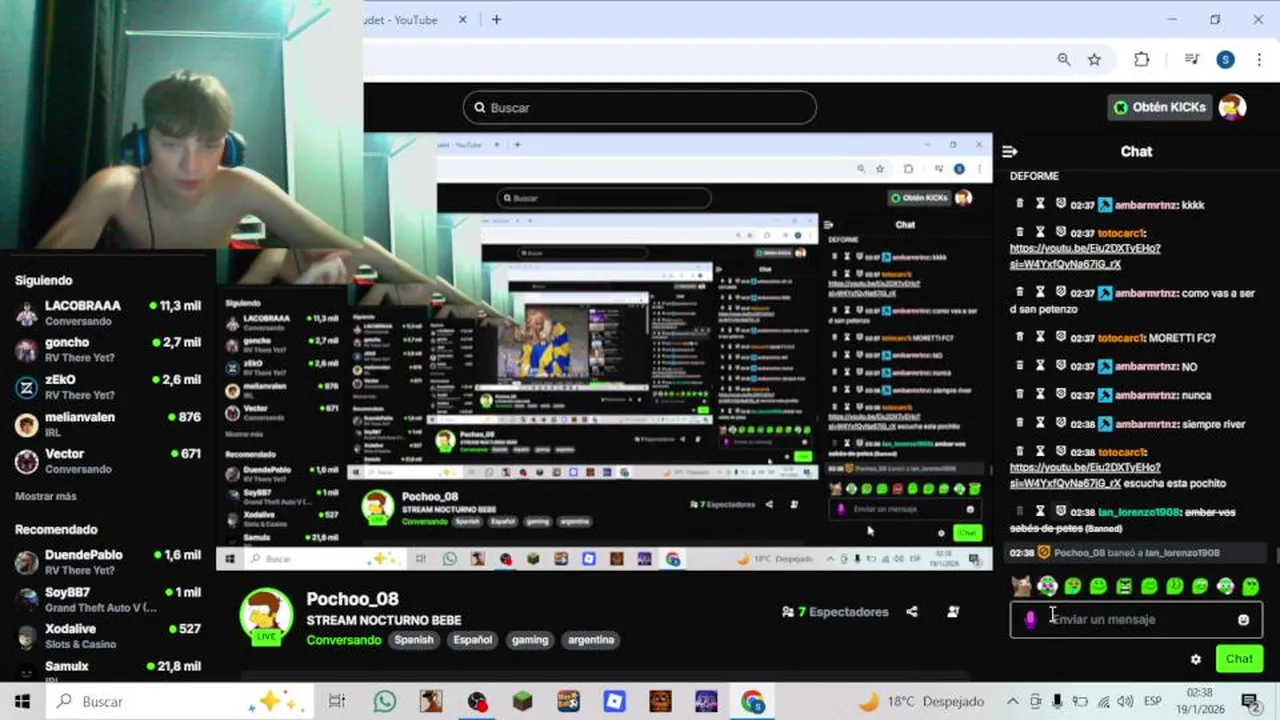Open the emoji picker in the message box

point(1243,620)
